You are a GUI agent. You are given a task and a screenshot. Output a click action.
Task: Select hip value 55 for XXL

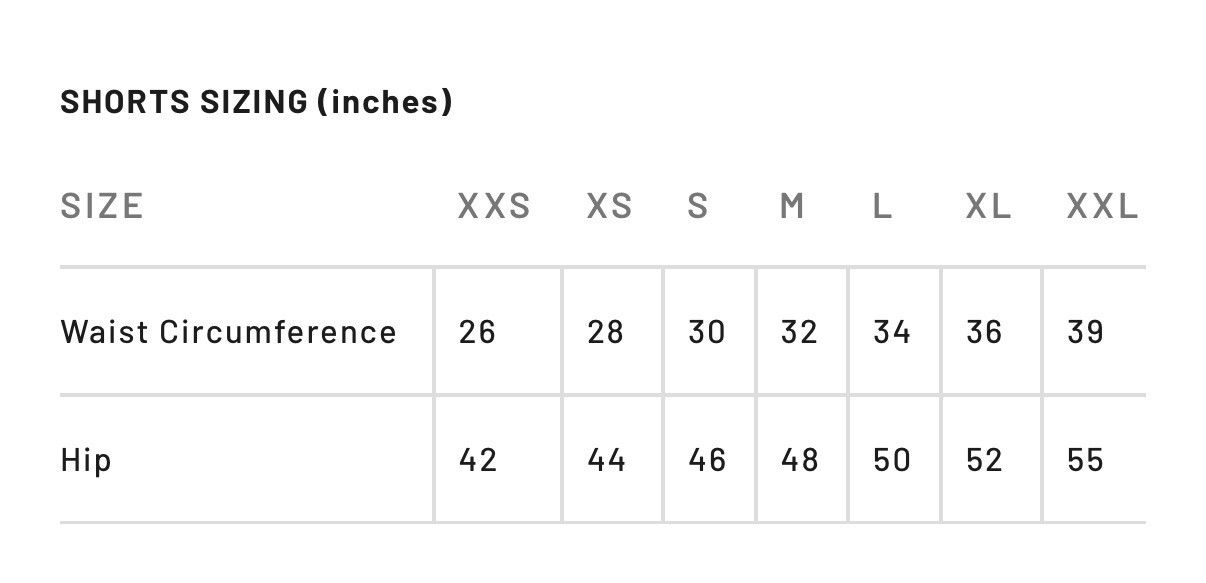click(x=1085, y=460)
